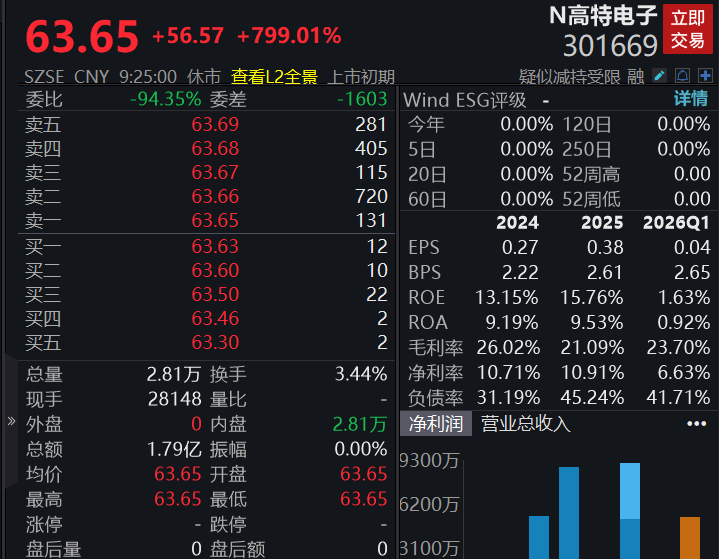719x559 pixels.
Task: Click the pencil edit note icon
Action: (x=659, y=76)
